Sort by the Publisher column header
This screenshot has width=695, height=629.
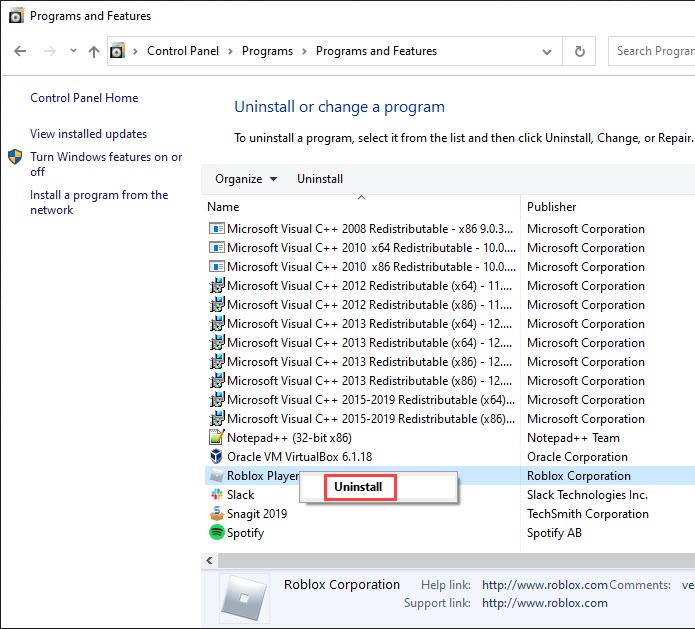point(551,207)
